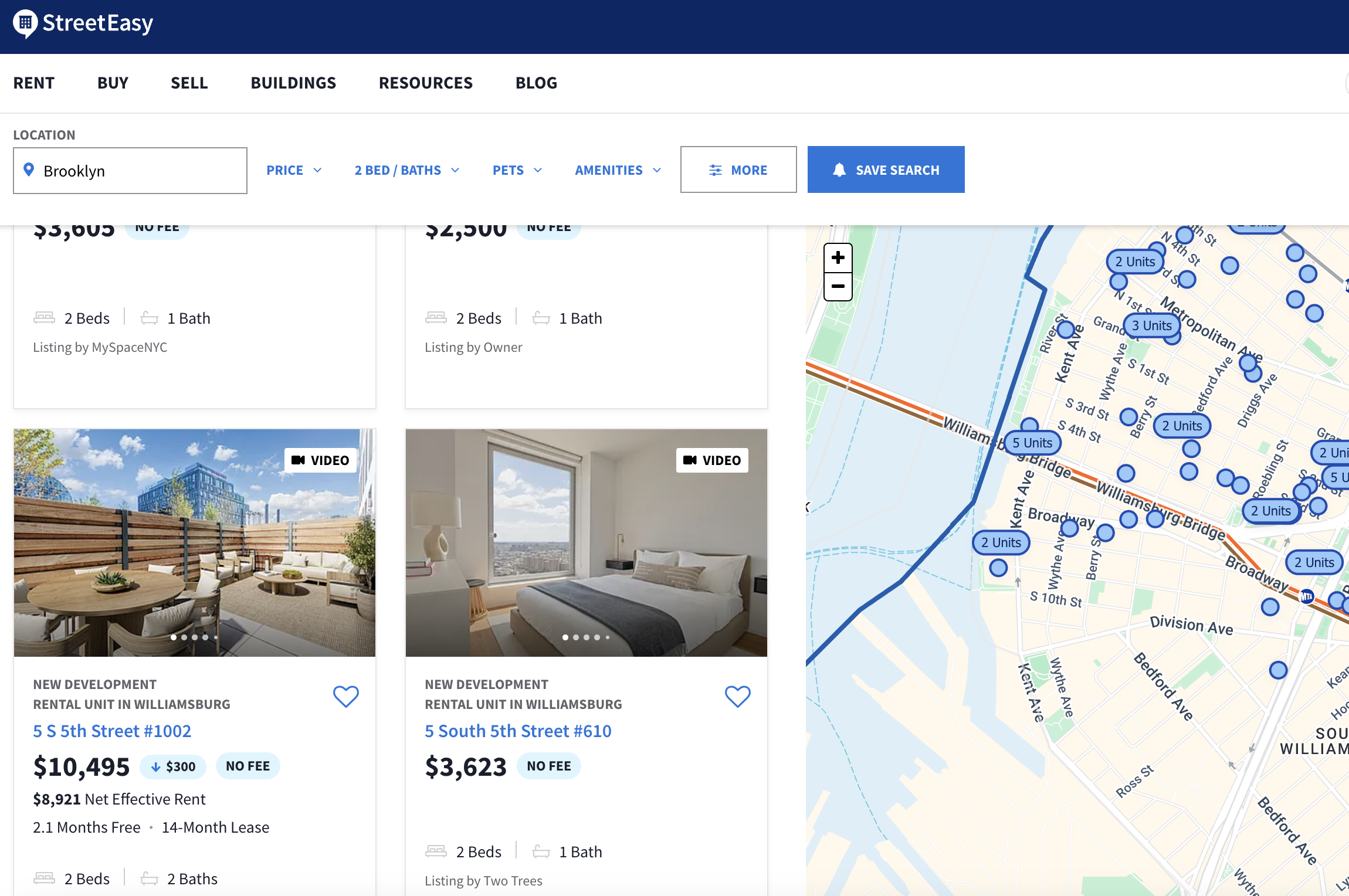
Task: Zoom in on the map
Action: pyautogui.click(x=838, y=258)
